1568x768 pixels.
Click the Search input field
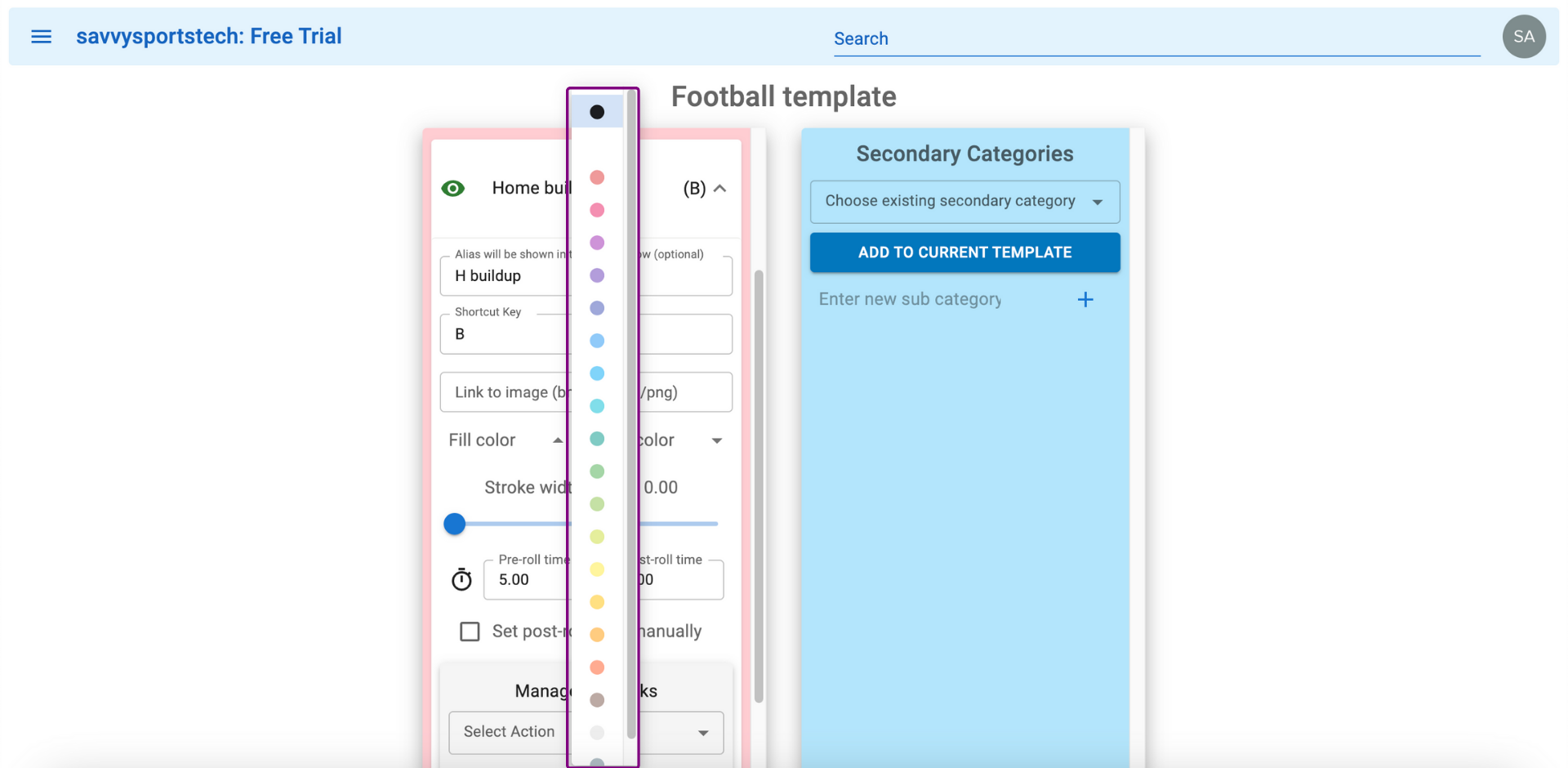[1156, 38]
